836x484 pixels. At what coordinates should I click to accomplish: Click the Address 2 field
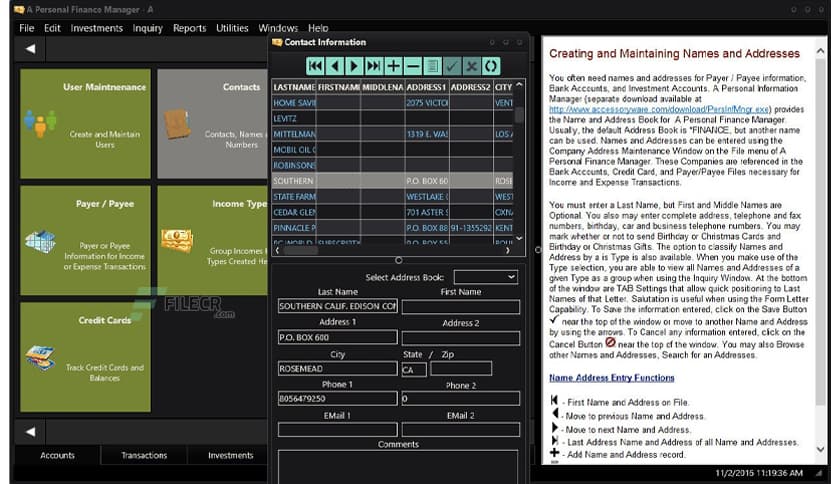[x=461, y=338]
